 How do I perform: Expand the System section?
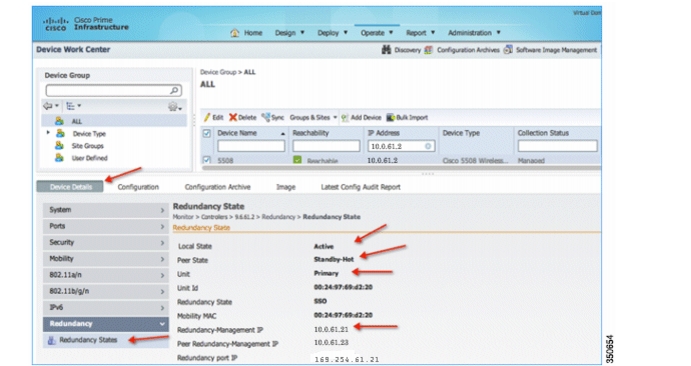pyautogui.click(x=106, y=210)
